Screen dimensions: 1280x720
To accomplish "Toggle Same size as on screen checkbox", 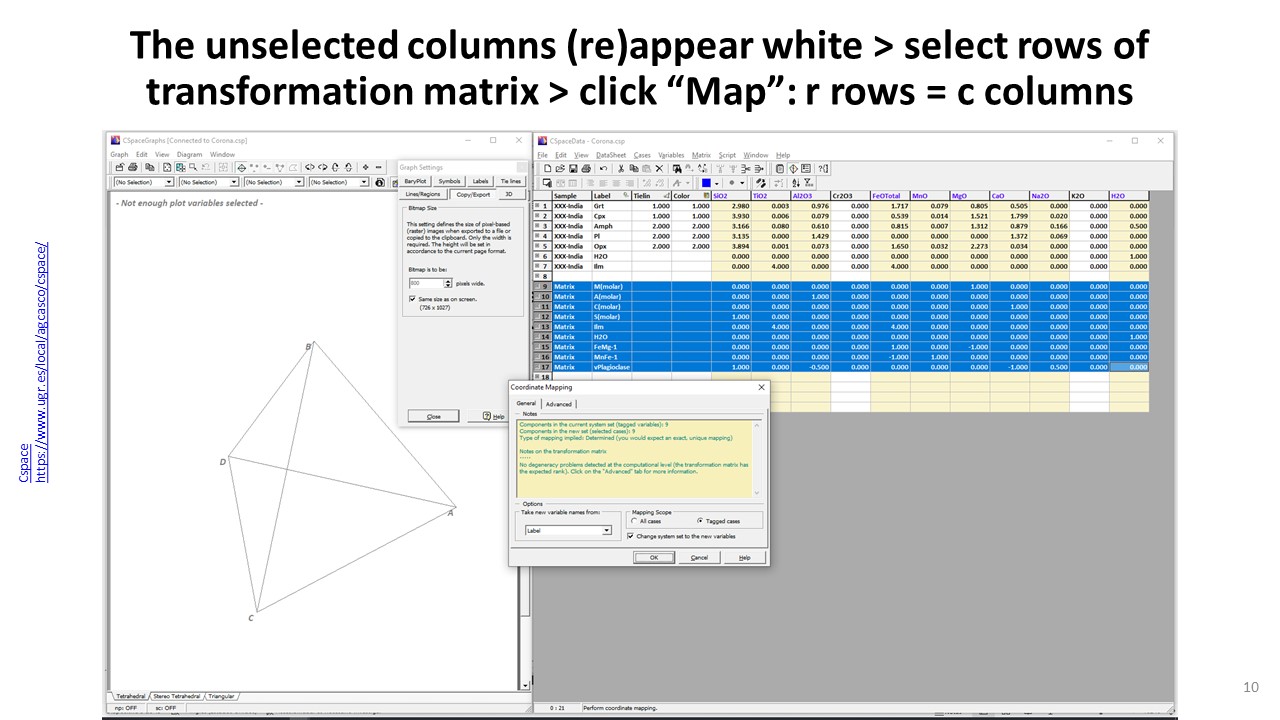I will pos(412,299).
